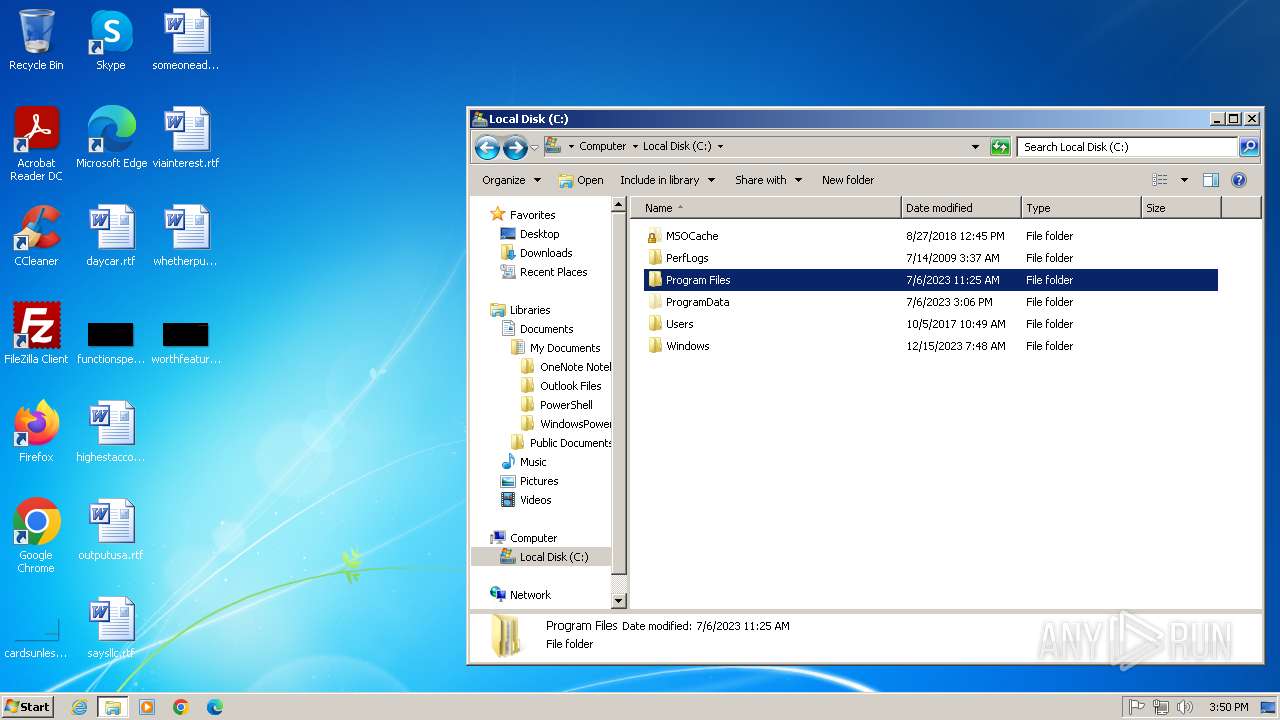Select the daycar.rtf document icon
Image resolution: width=1280 pixels, height=720 pixels.
coord(111,236)
